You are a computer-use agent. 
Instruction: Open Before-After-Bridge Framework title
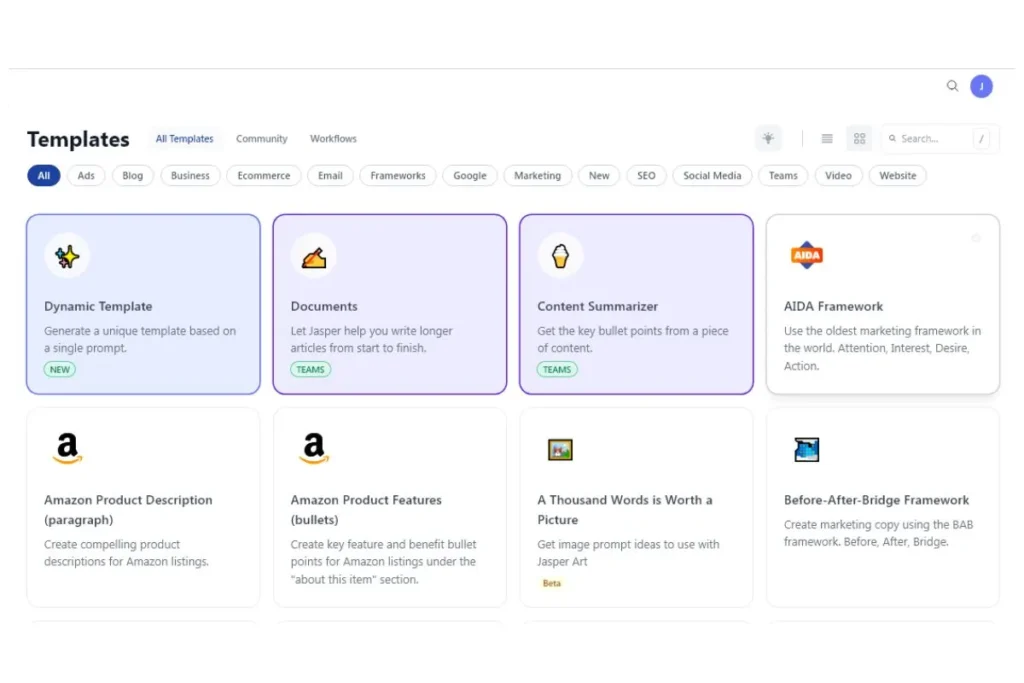[x=876, y=500]
